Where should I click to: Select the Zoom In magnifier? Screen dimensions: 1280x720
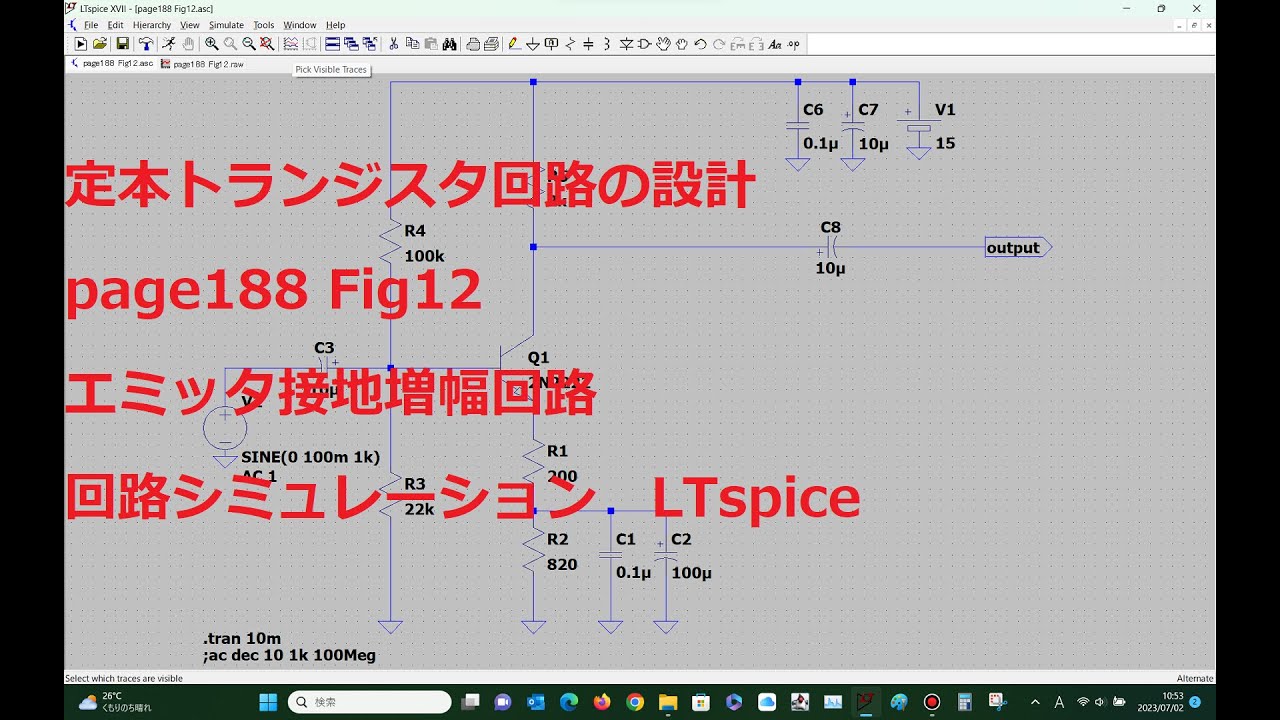pyautogui.click(x=212, y=44)
